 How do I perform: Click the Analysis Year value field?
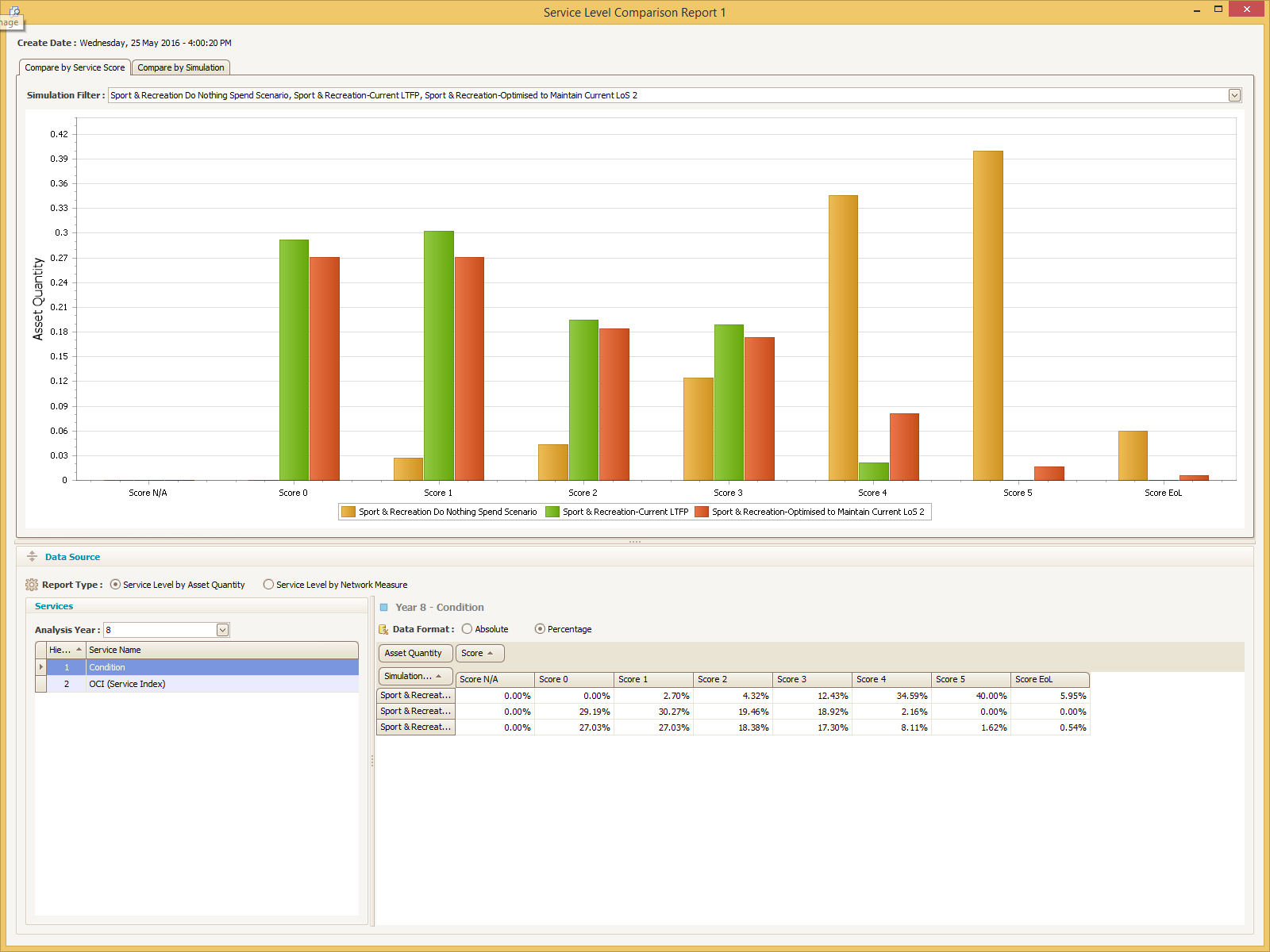click(x=160, y=630)
